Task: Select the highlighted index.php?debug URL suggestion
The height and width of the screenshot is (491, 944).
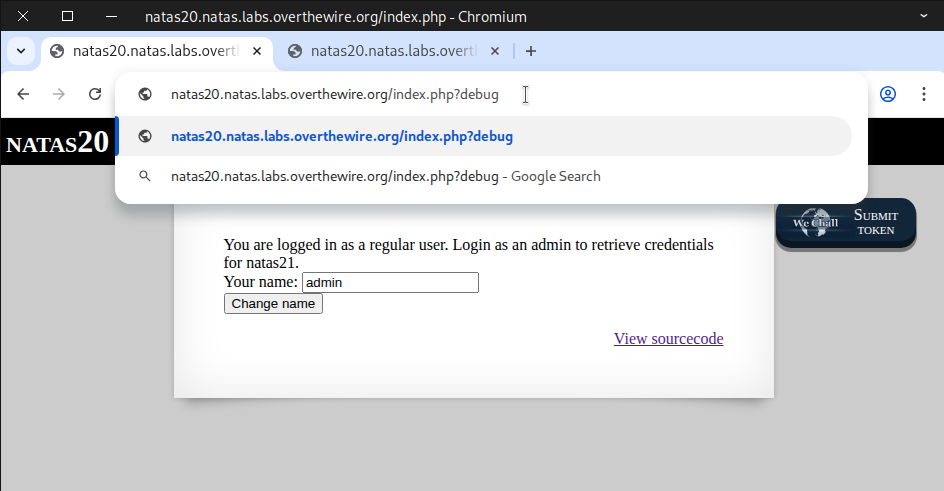Action: [342, 136]
